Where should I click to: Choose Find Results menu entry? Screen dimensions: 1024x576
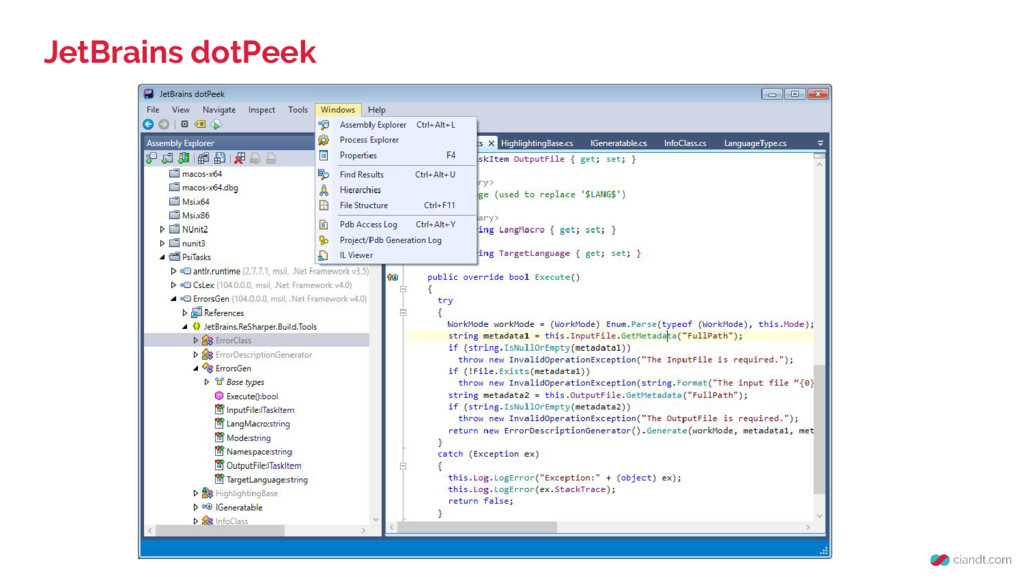pos(396,174)
